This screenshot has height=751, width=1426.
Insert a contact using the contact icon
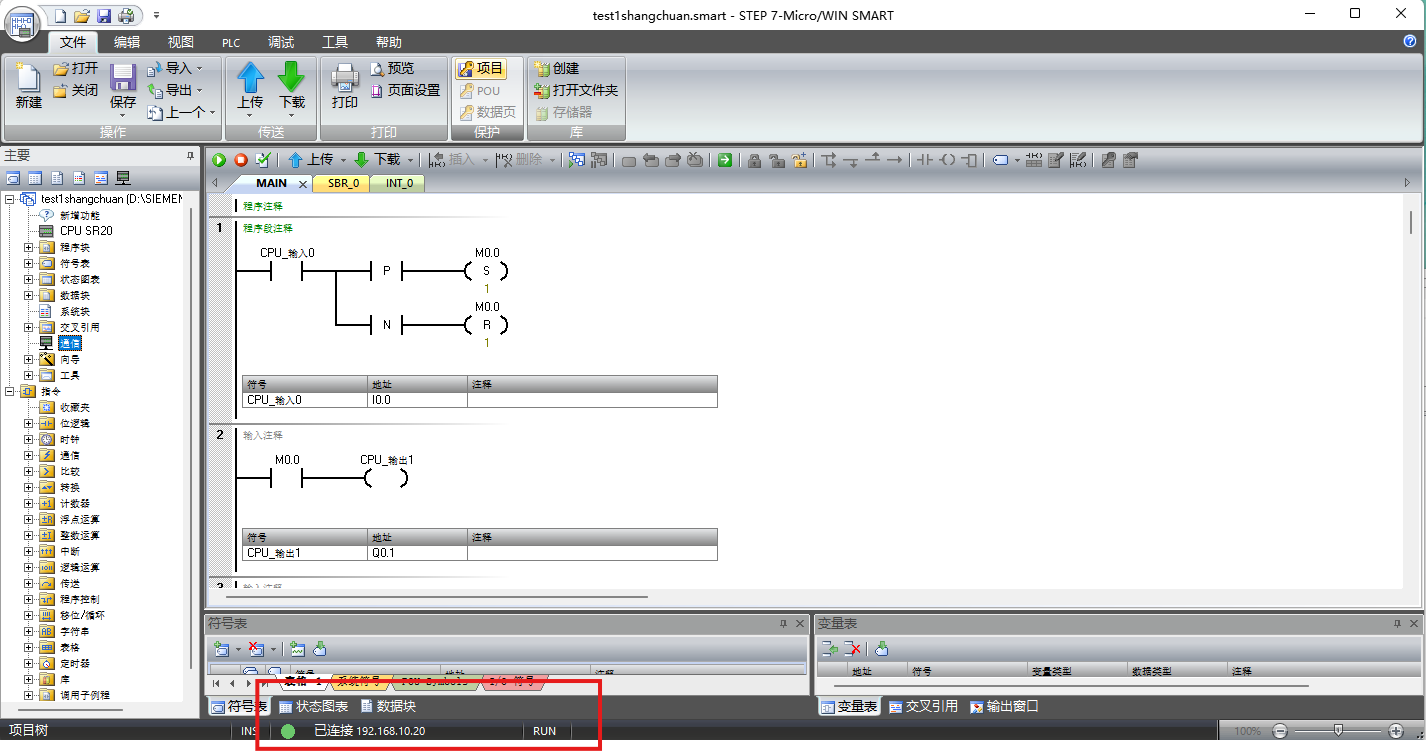(x=924, y=160)
